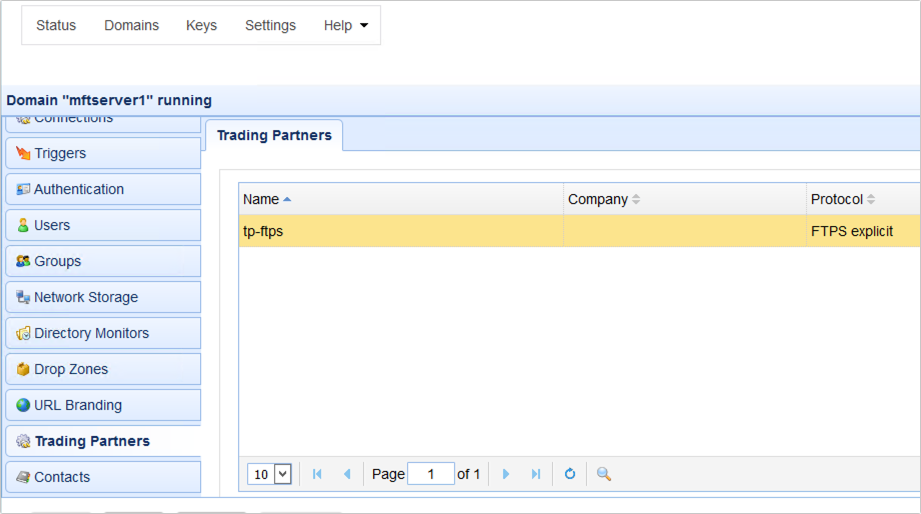The width and height of the screenshot is (921, 514).
Task: Open the Status menu item
Action: pyautogui.click(x=56, y=25)
